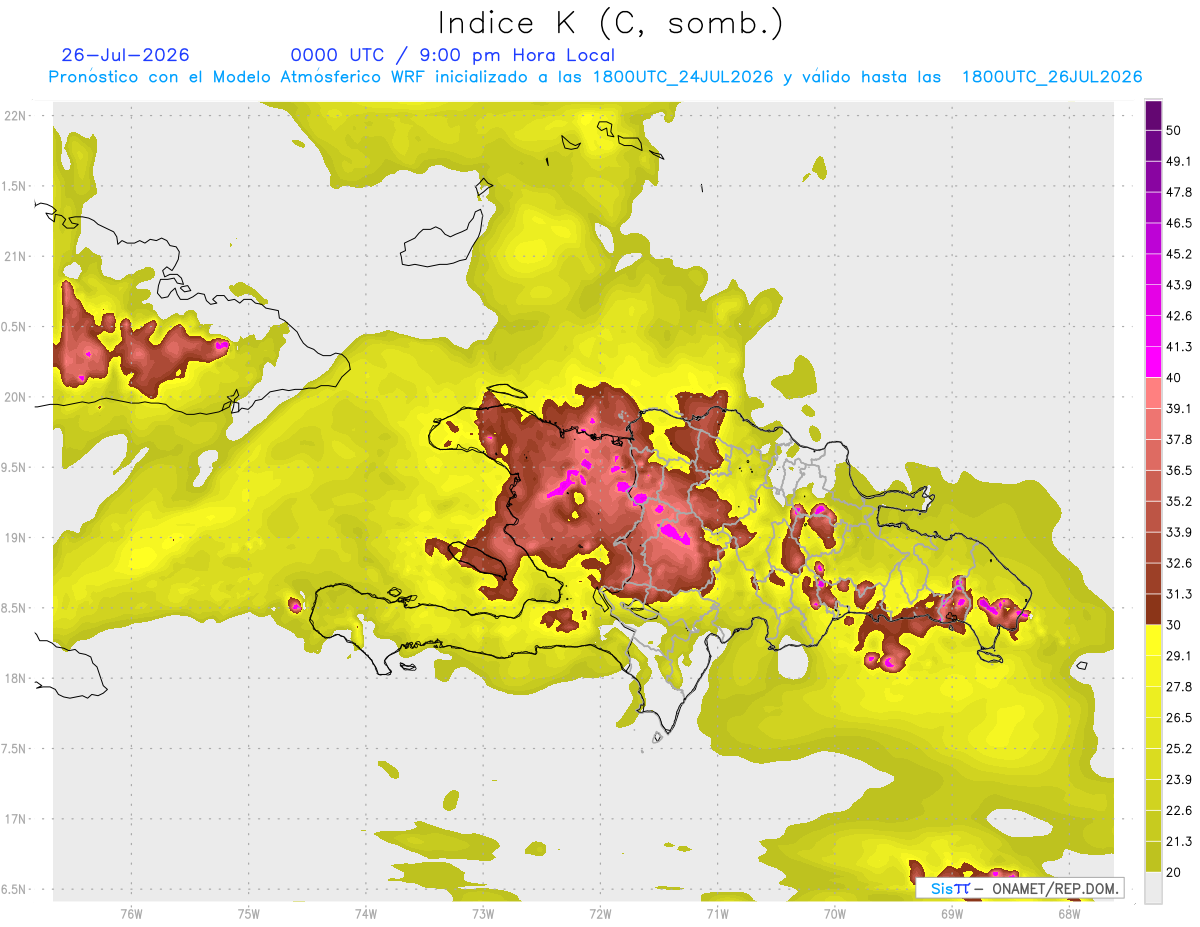Click the colorbar value "35.2"
1200x927 pixels.
pyautogui.click(x=1179, y=501)
